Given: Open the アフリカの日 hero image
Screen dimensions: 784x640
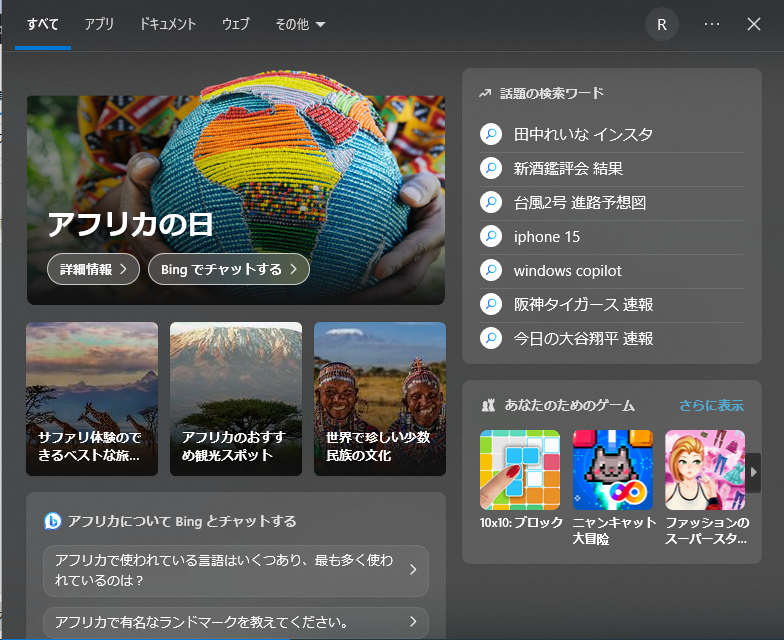Looking at the screenshot, I should coord(236,188).
